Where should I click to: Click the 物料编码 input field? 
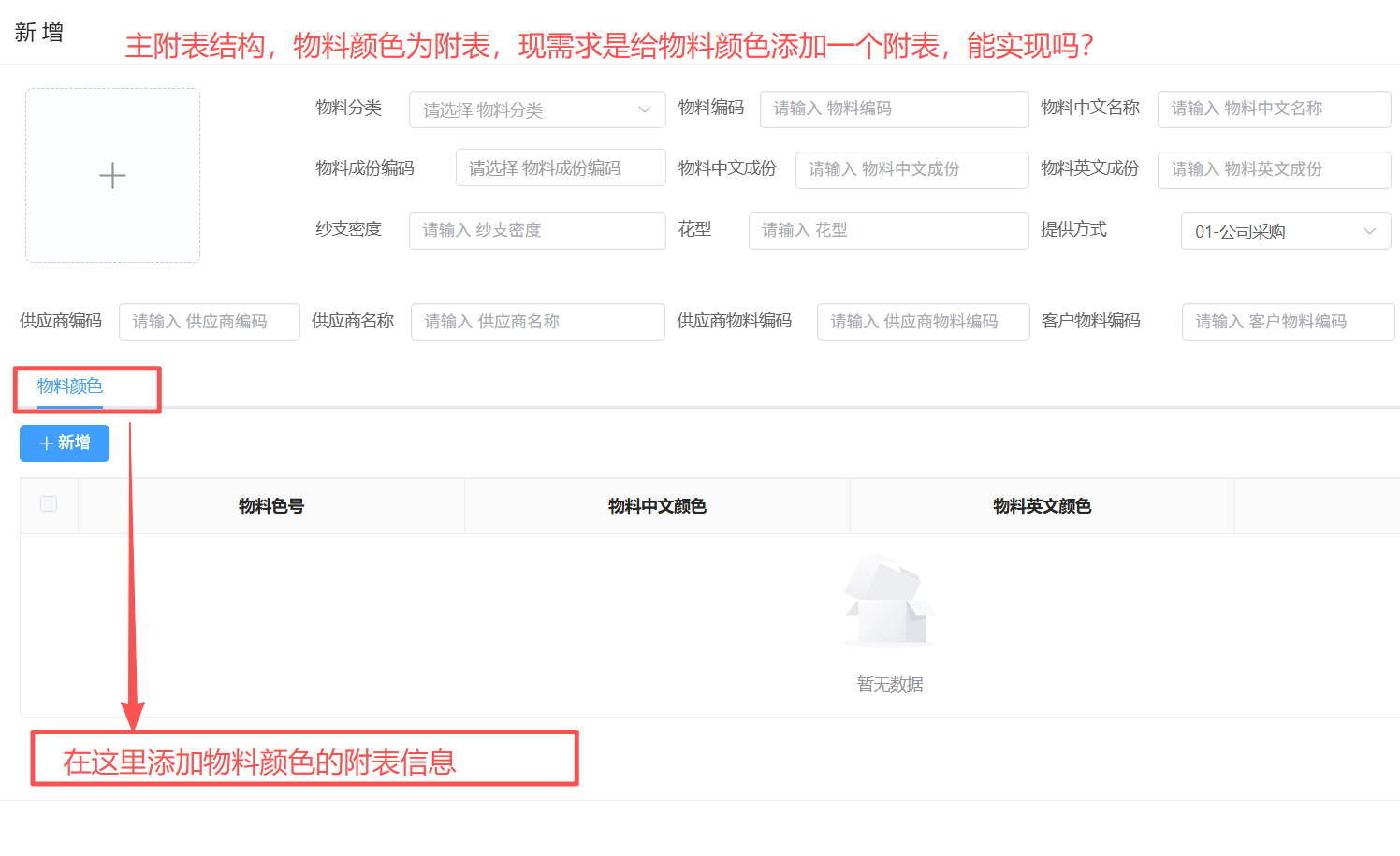pos(893,109)
